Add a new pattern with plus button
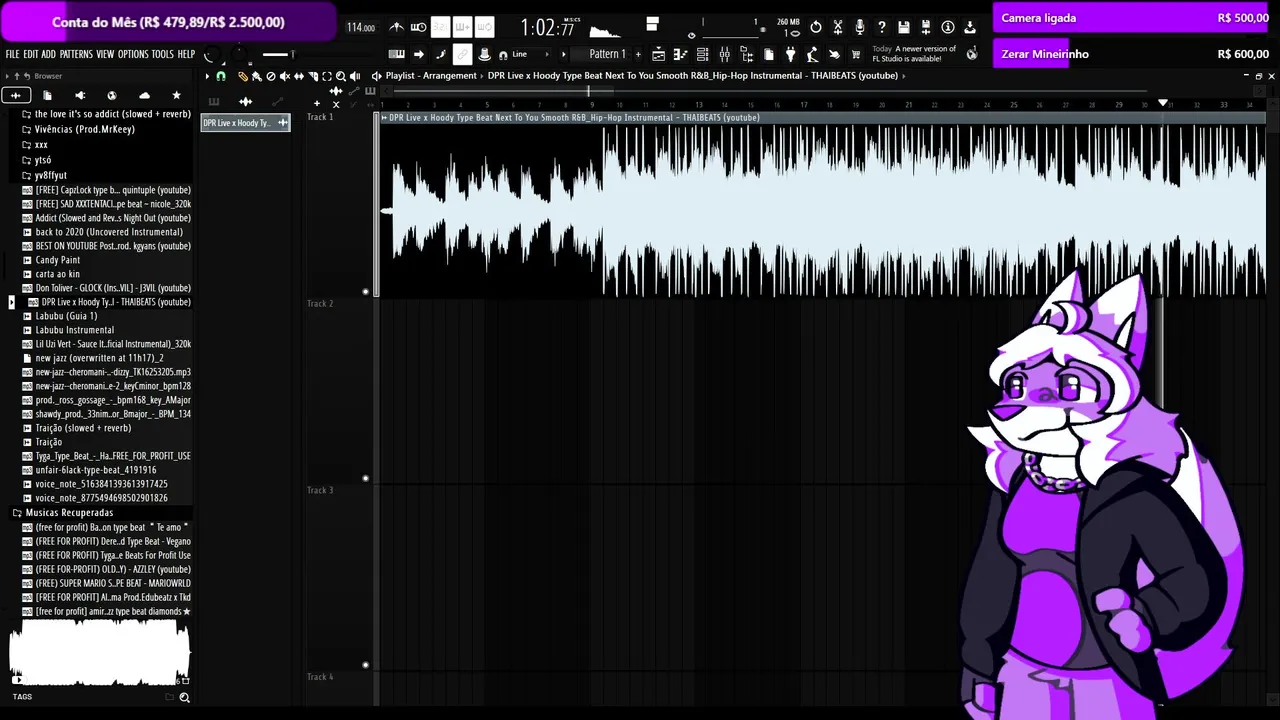This screenshot has width=1280, height=720. click(638, 54)
